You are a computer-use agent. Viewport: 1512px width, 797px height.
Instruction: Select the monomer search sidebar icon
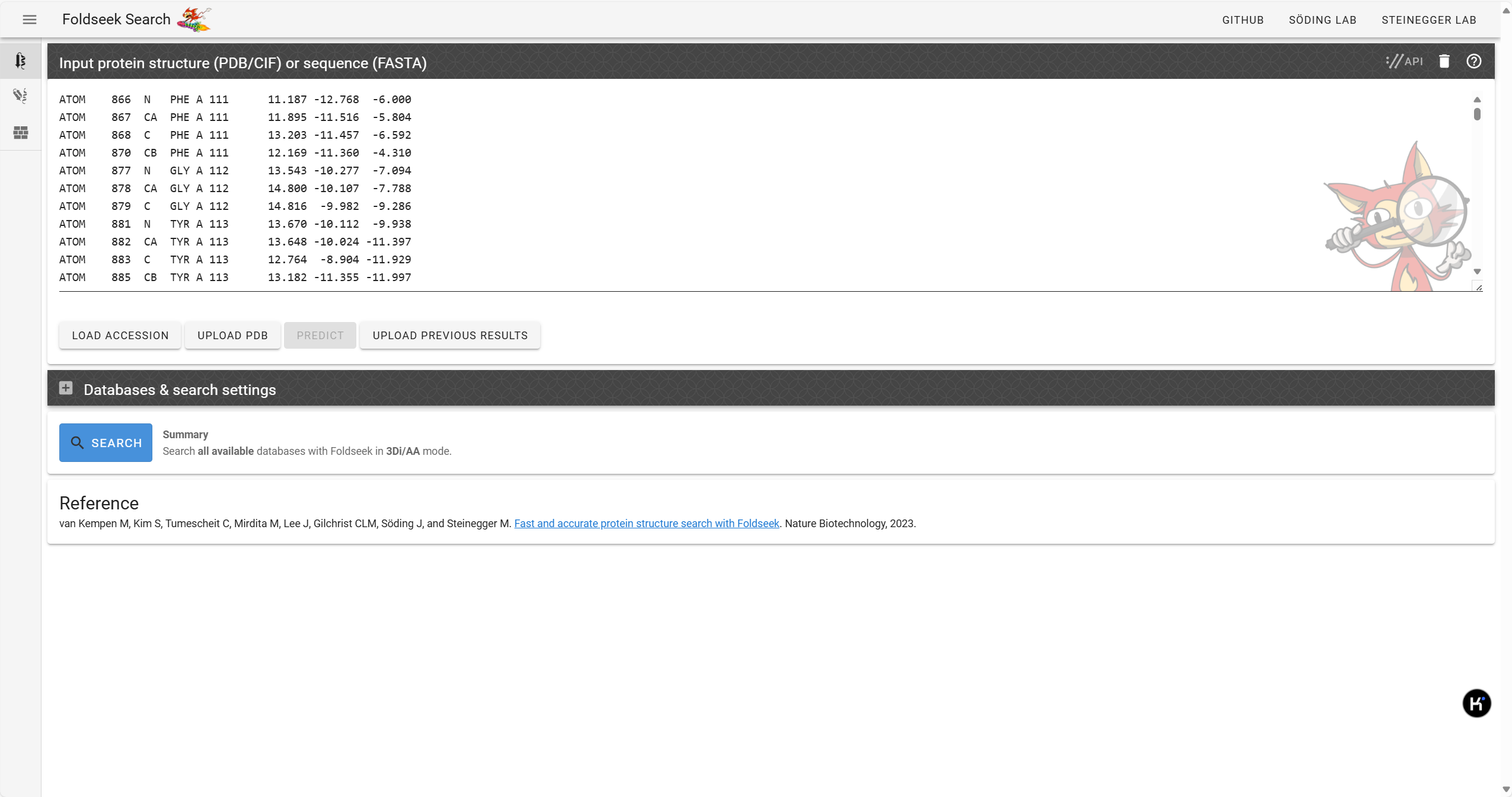pos(21,60)
